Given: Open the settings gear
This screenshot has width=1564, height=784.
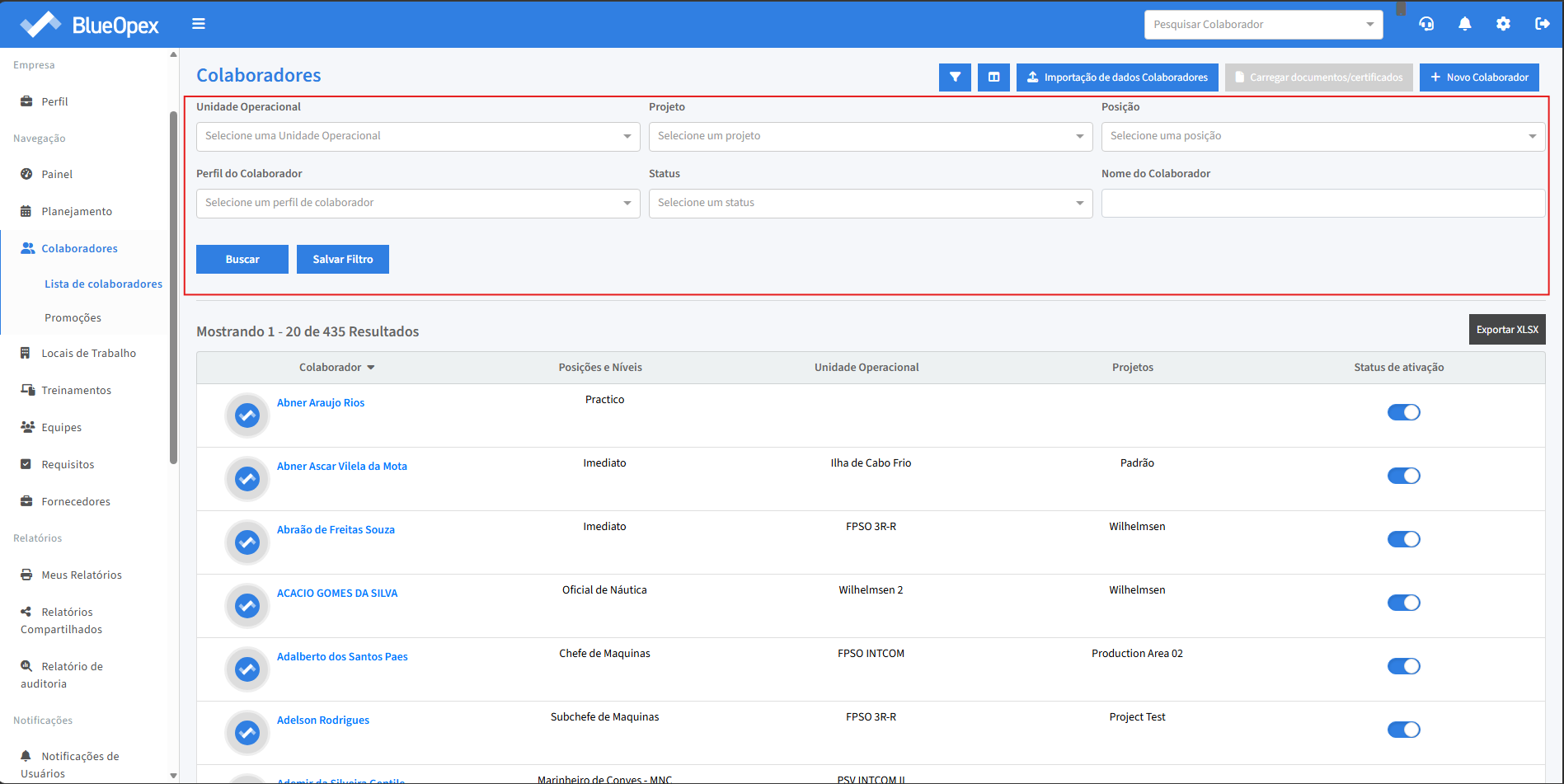Looking at the screenshot, I should 1503,24.
